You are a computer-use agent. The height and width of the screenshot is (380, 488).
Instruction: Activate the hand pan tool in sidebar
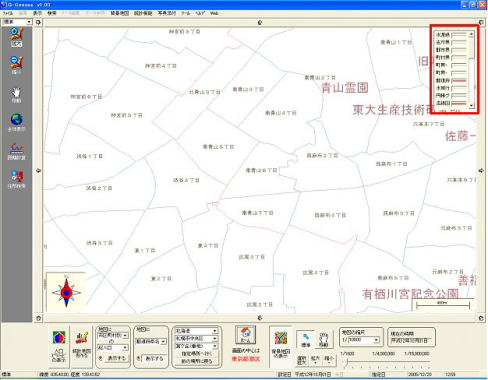[16, 95]
